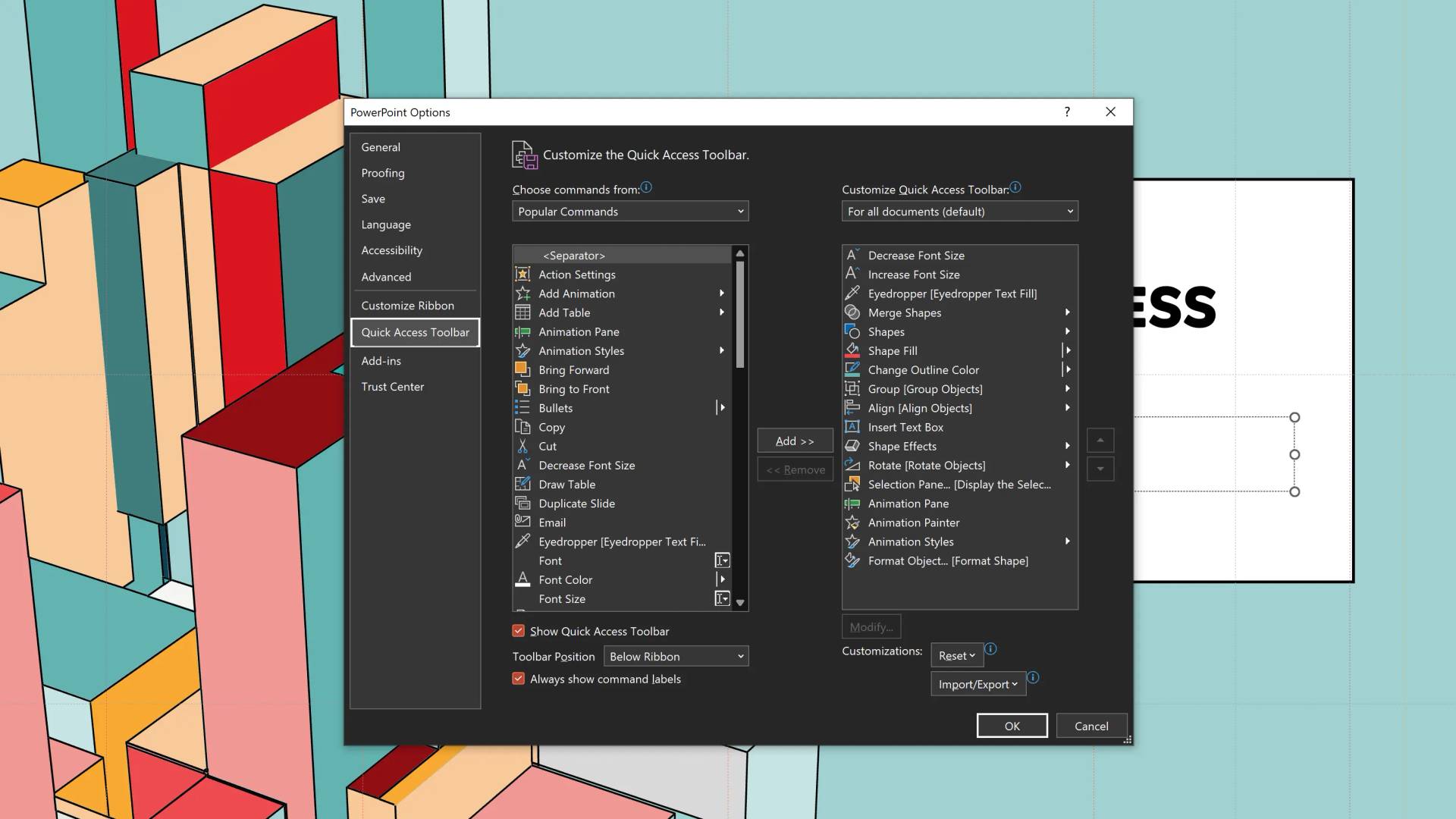The image size is (1456, 819).
Task: Select Action Settings icon in commands list
Action: tap(522, 275)
